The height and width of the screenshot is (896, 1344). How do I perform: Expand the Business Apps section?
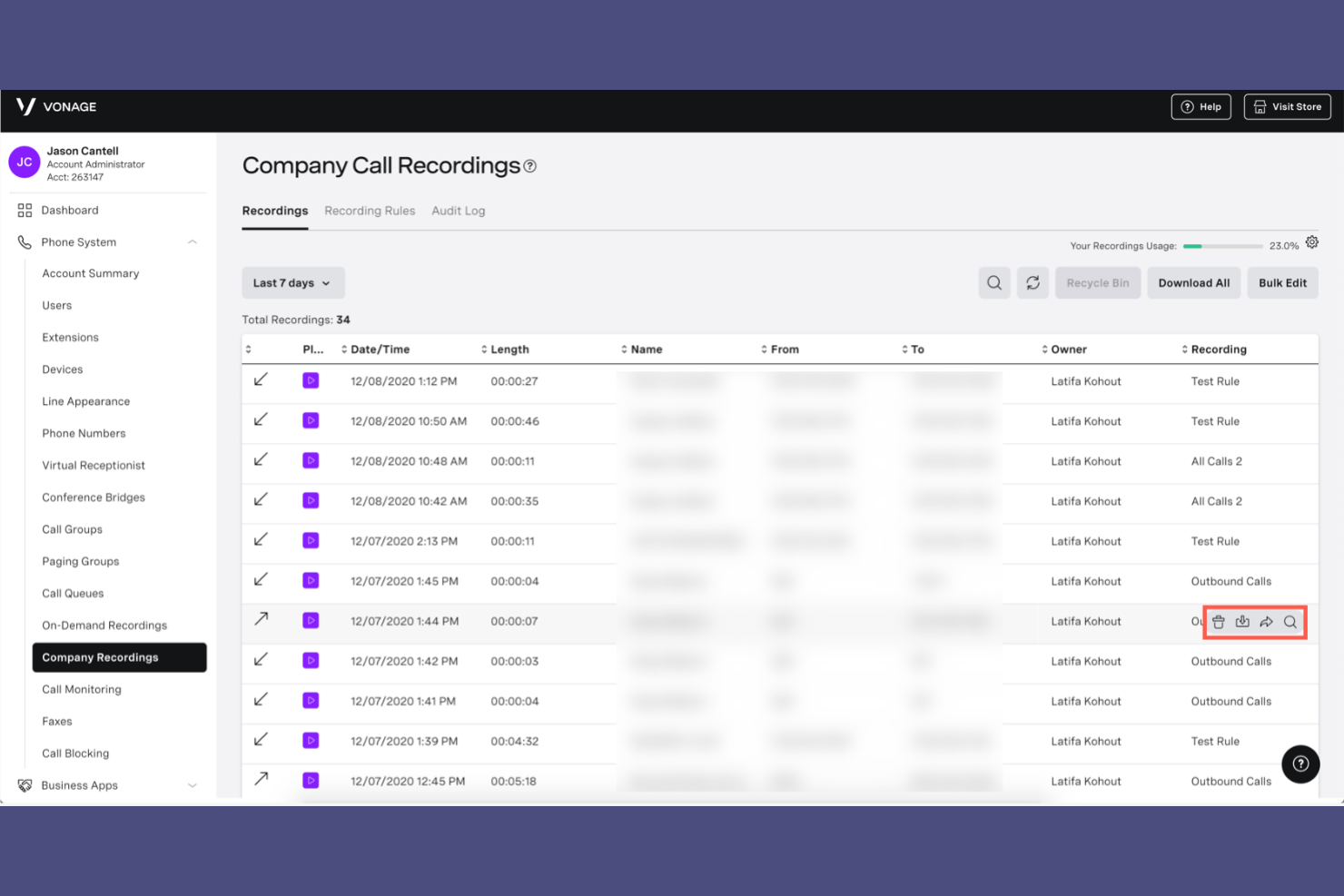point(192,785)
